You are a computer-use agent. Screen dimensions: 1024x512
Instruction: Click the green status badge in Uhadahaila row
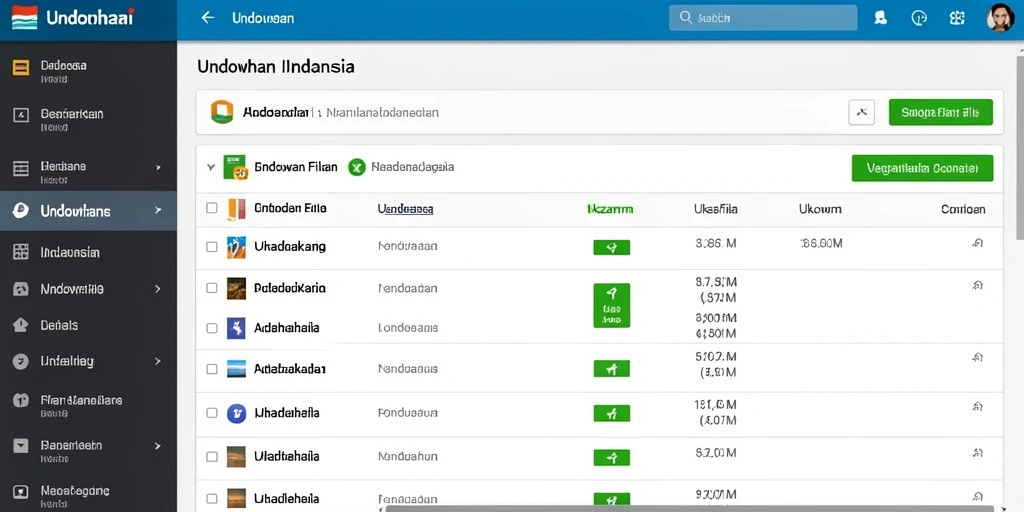[x=612, y=413]
